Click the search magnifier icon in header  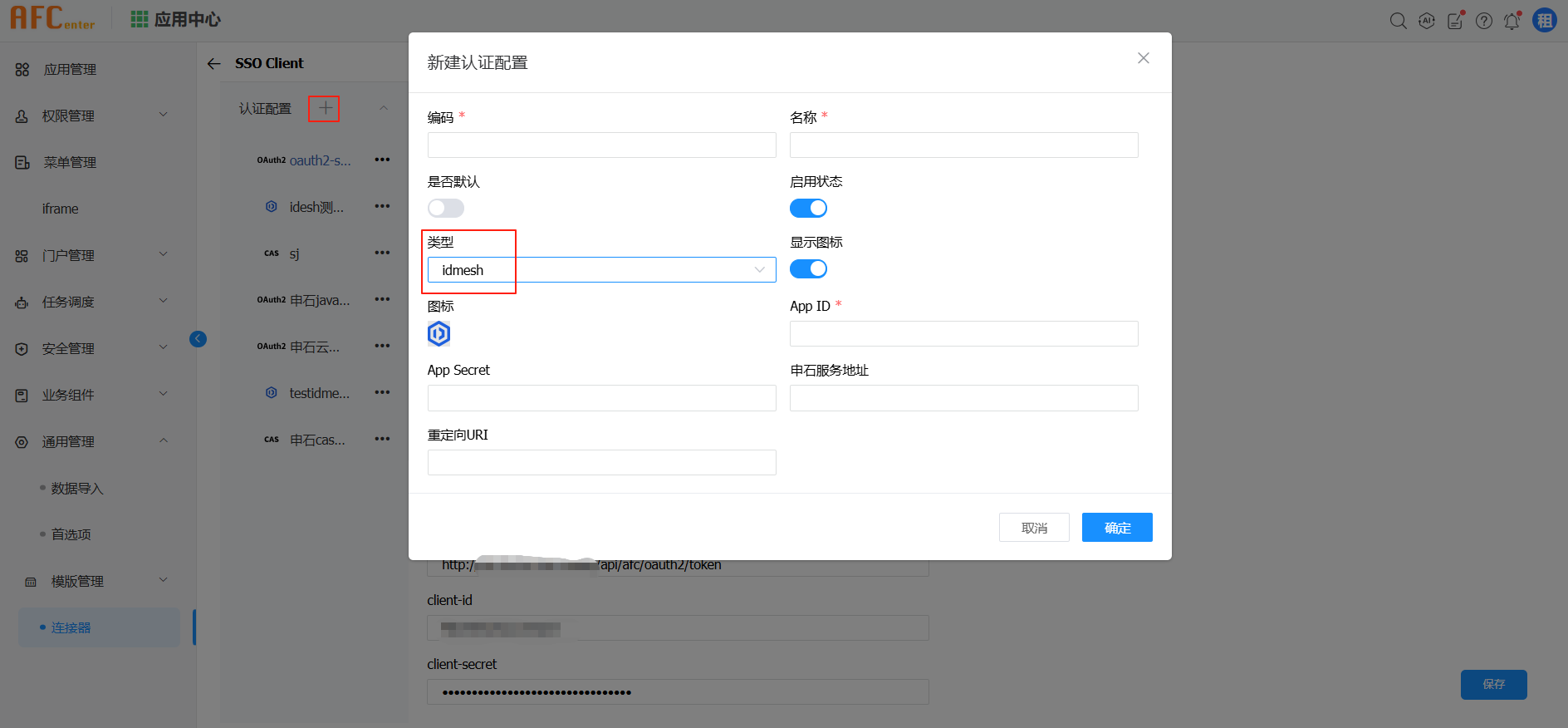point(1398,21)
